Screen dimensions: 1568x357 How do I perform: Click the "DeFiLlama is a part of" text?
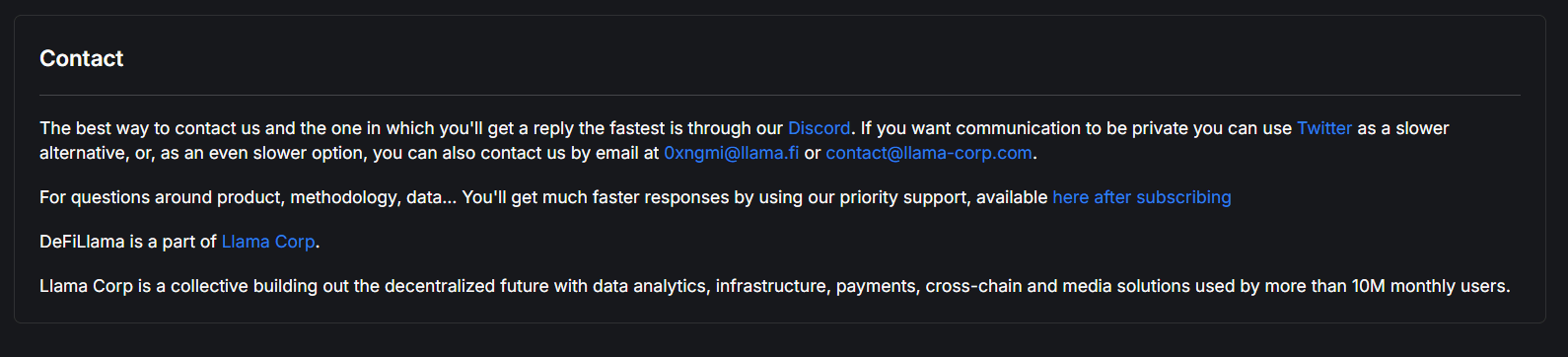pyautogui.click(x=128, y=242)
